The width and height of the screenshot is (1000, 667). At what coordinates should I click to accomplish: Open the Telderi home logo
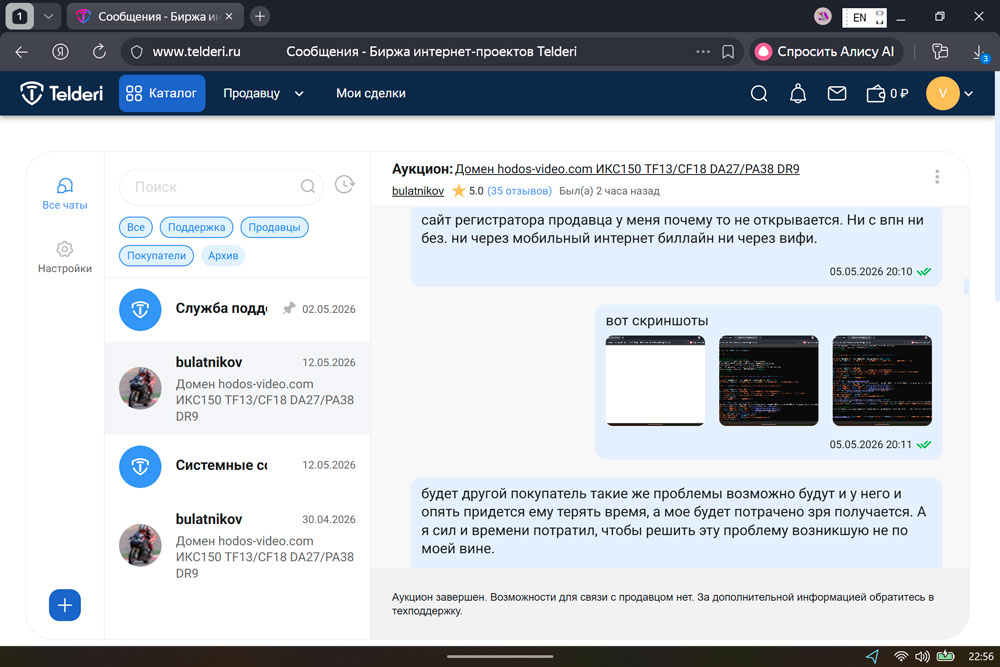(61, 93)
